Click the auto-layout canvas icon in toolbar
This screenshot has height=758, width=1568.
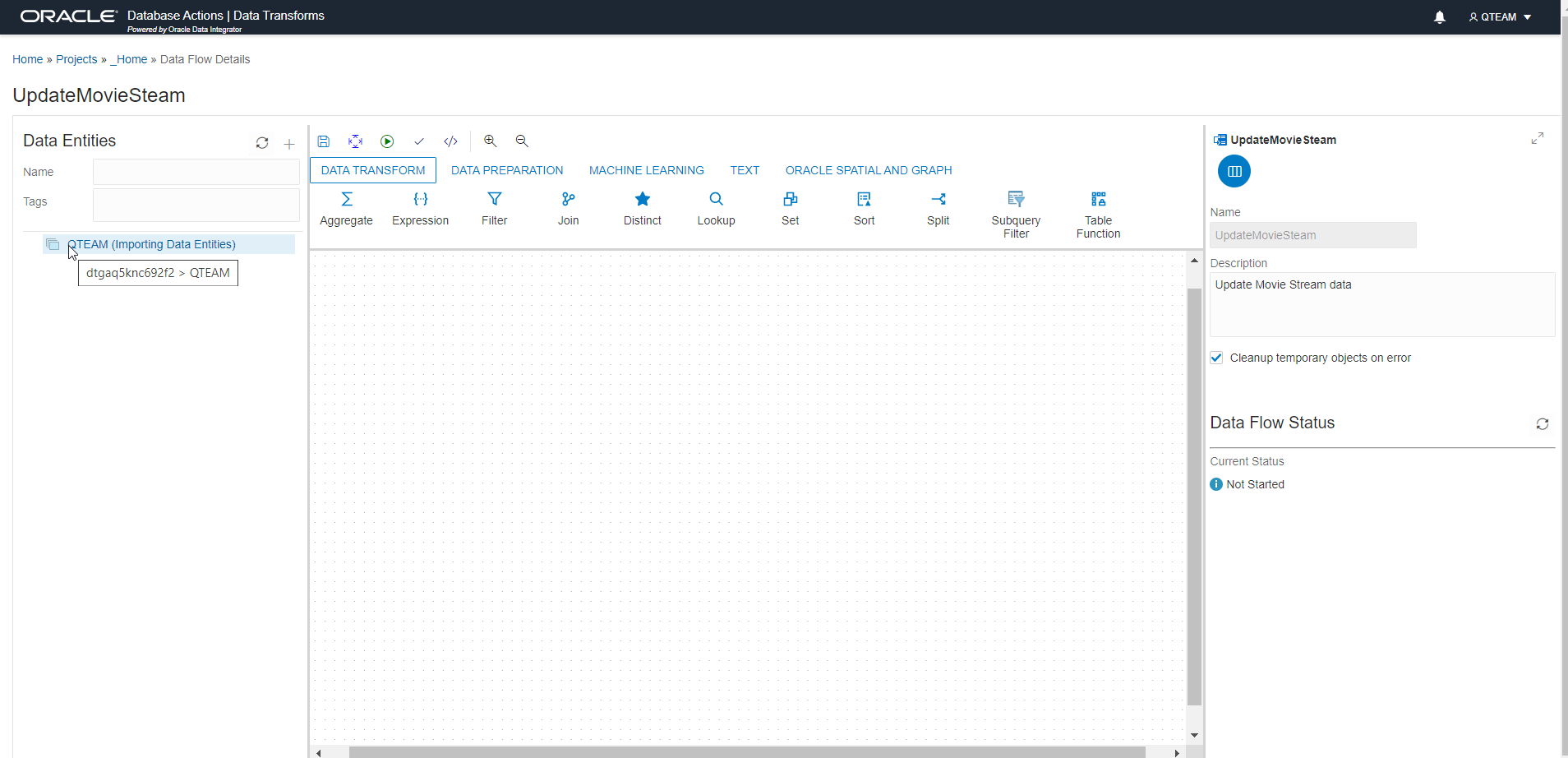click(x=355, y=141)
